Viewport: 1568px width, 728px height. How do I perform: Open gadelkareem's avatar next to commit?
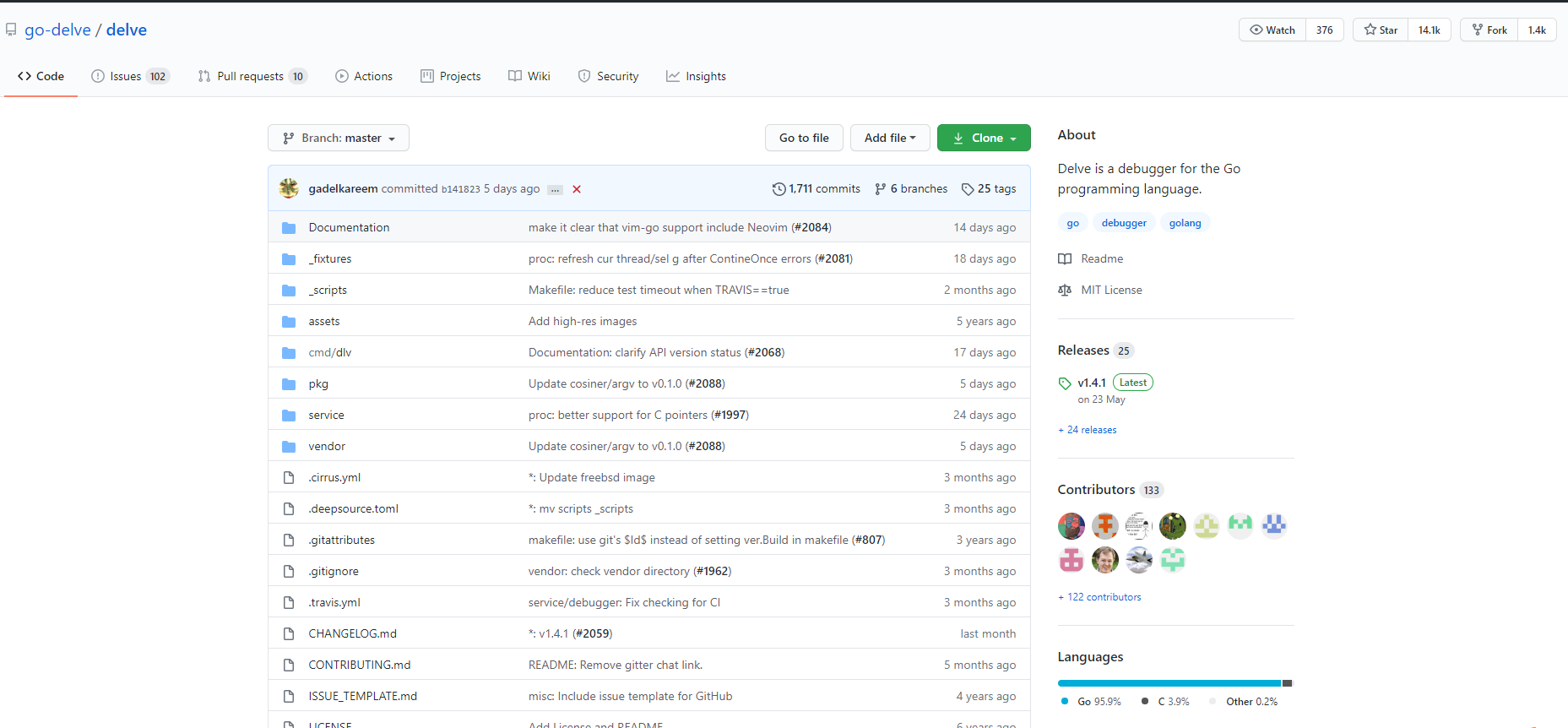point(289,188)
